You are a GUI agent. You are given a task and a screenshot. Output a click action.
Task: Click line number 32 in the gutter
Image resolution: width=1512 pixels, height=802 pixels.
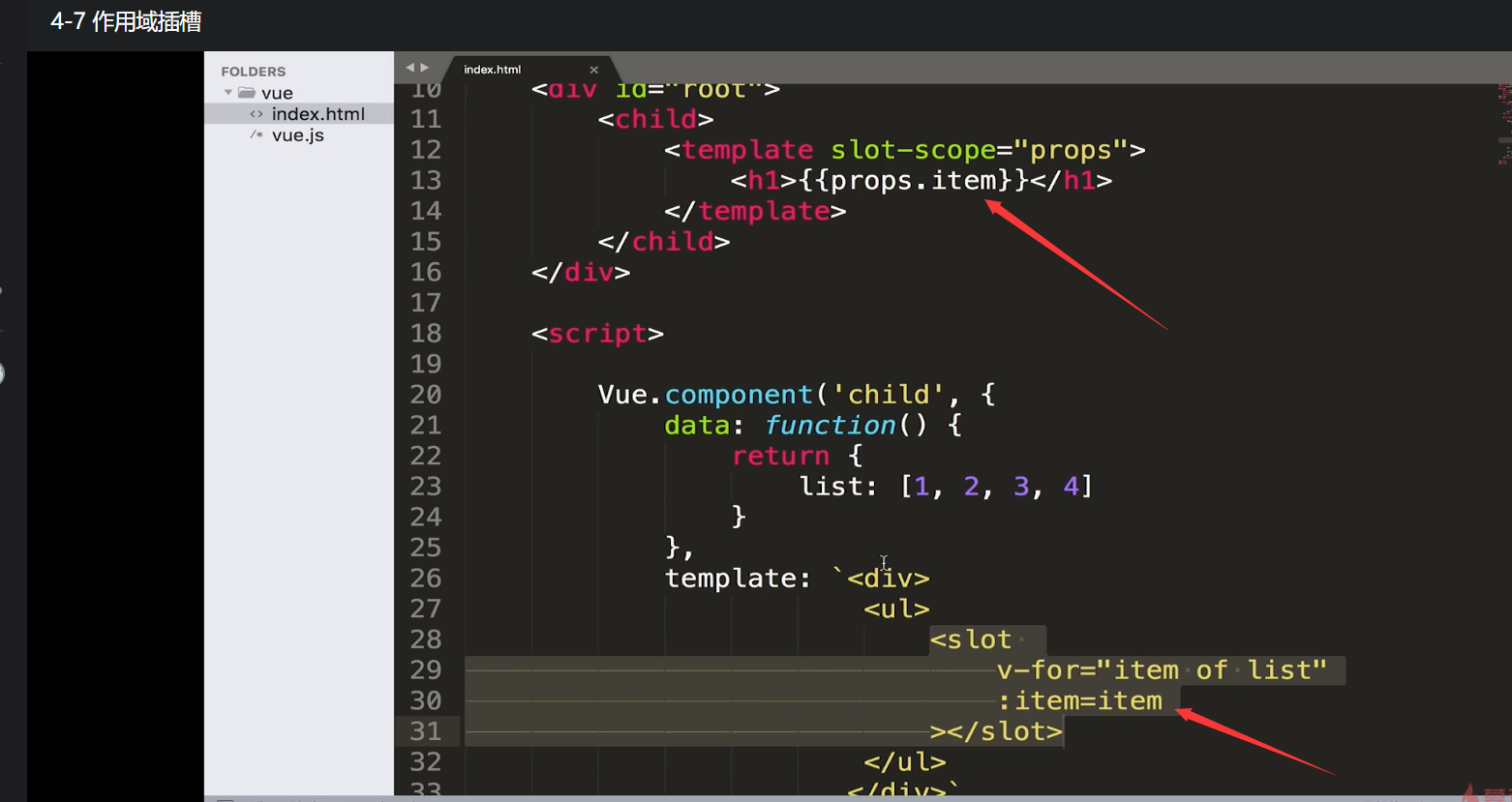[426, 762]
